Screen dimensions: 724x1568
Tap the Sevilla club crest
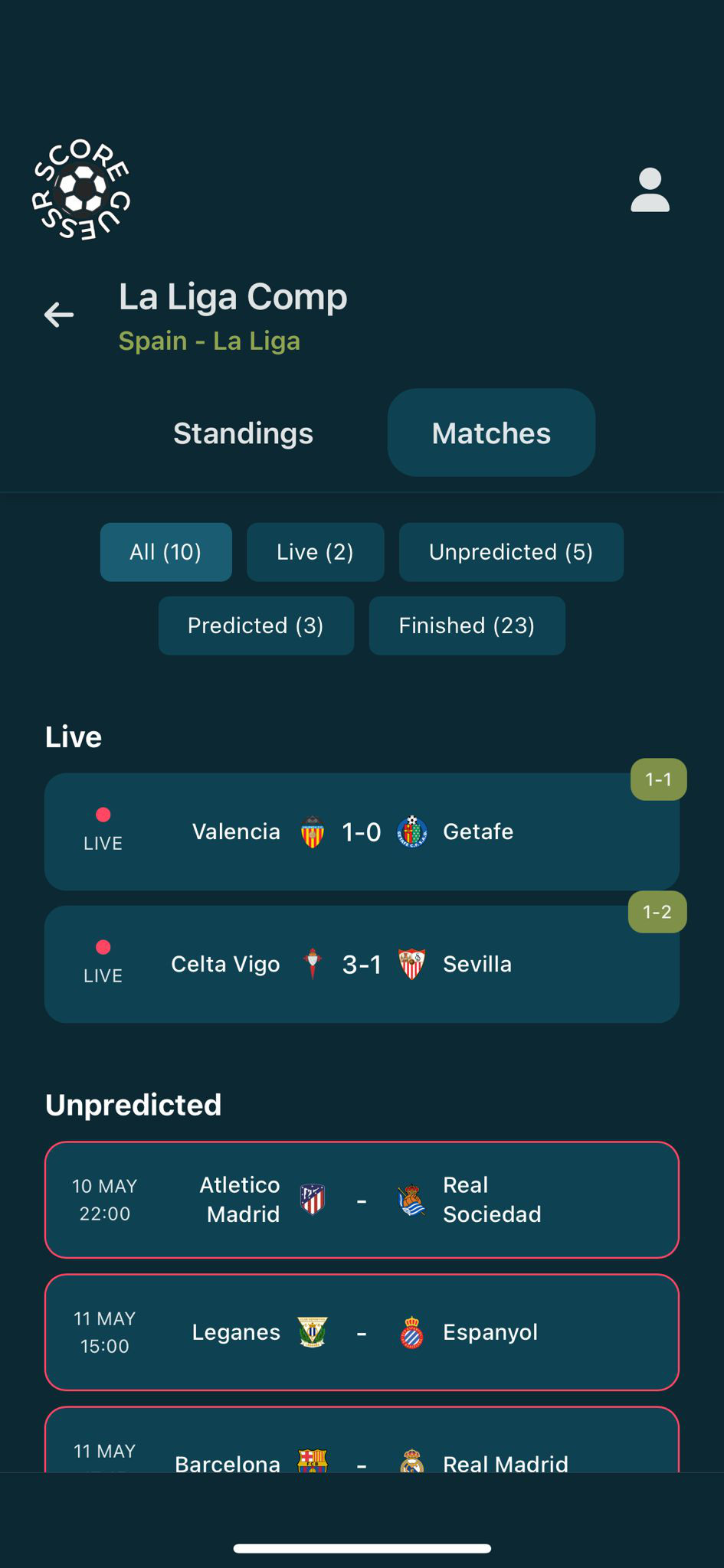(x=412, y=965)
